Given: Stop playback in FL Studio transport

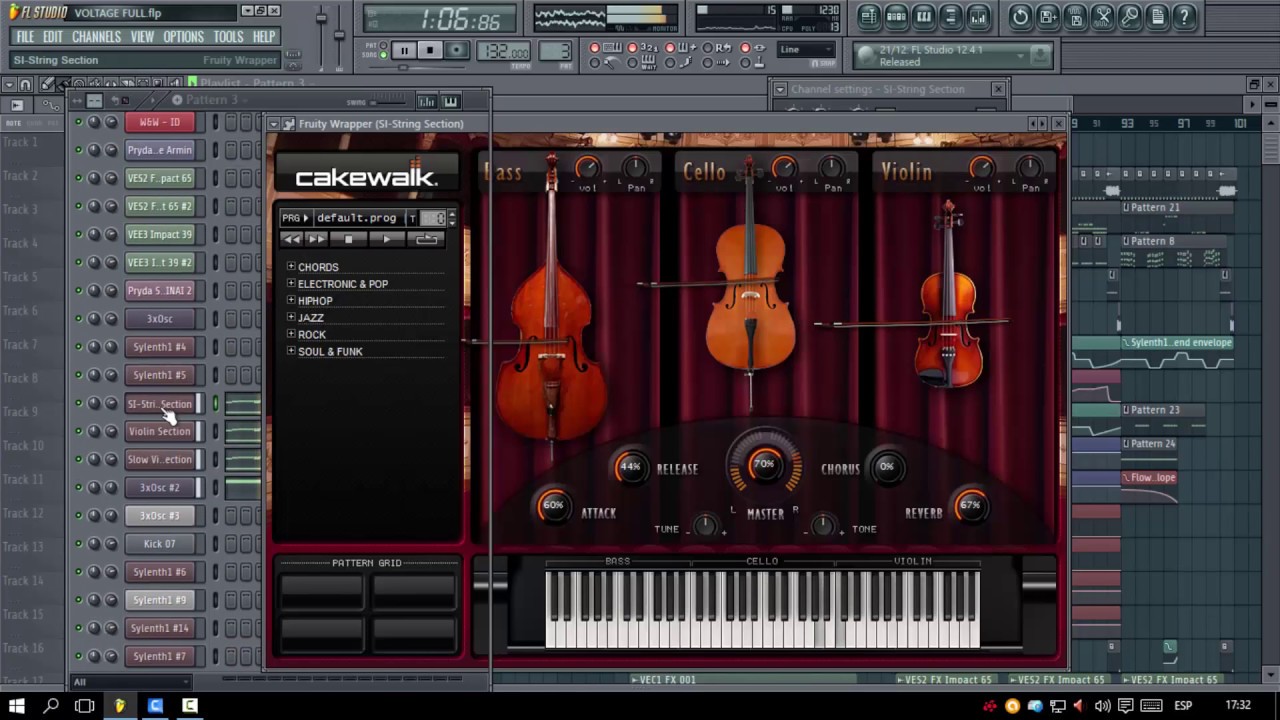Looking at the screenshot, I should pos(430,50).
